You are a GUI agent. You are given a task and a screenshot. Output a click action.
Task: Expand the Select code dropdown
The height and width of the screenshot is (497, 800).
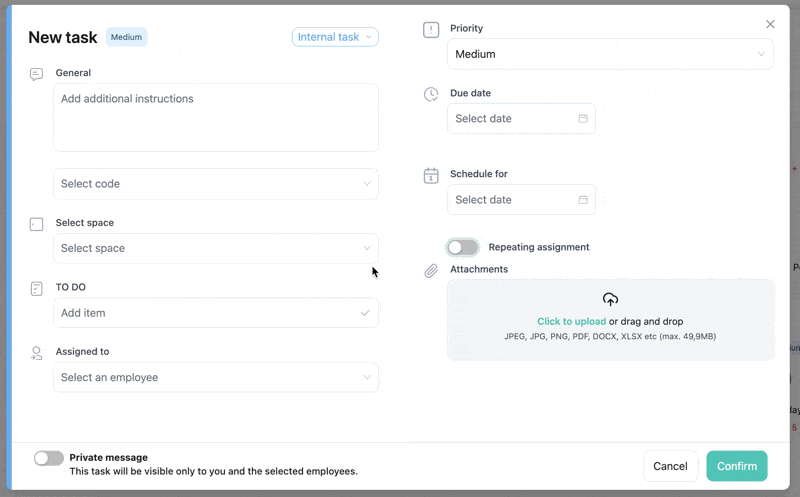pos(216,184)
